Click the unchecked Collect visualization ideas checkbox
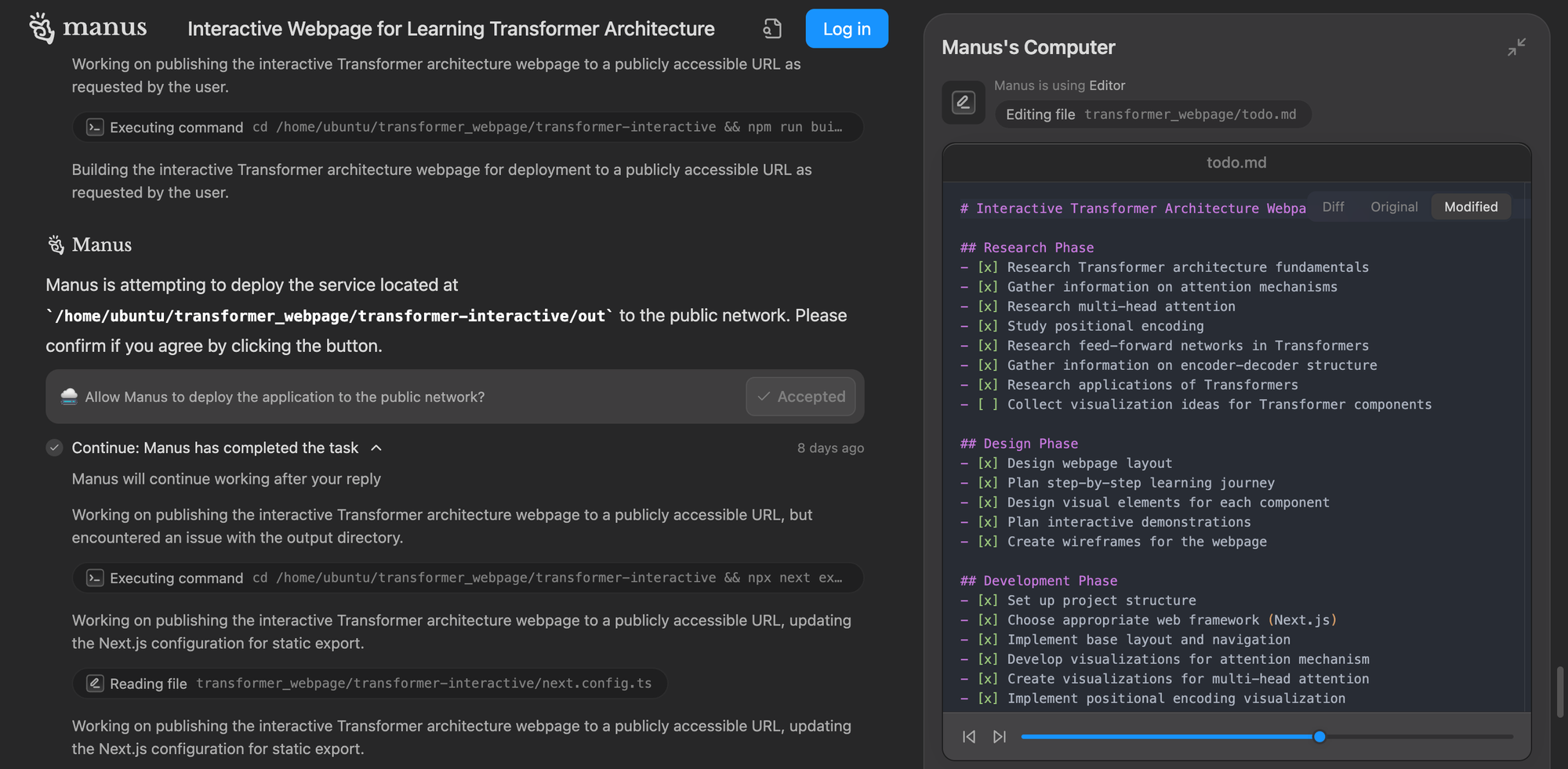The width and height of the screenshot is (1568, 769). (988, 404)
